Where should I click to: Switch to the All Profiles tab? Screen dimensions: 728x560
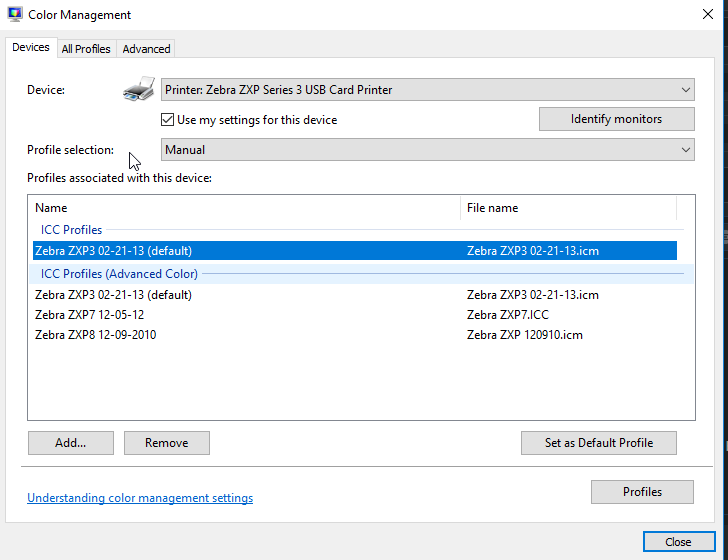tap(86, 49)
